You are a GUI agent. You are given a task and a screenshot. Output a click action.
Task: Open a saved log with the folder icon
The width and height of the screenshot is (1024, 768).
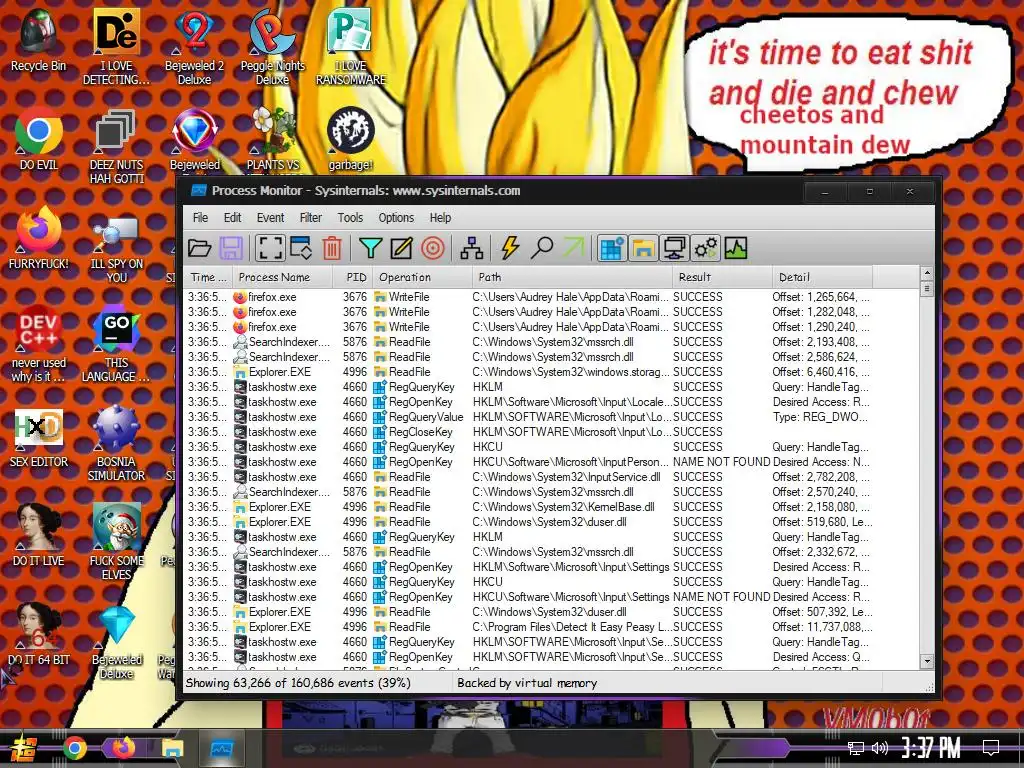point(200,248)
